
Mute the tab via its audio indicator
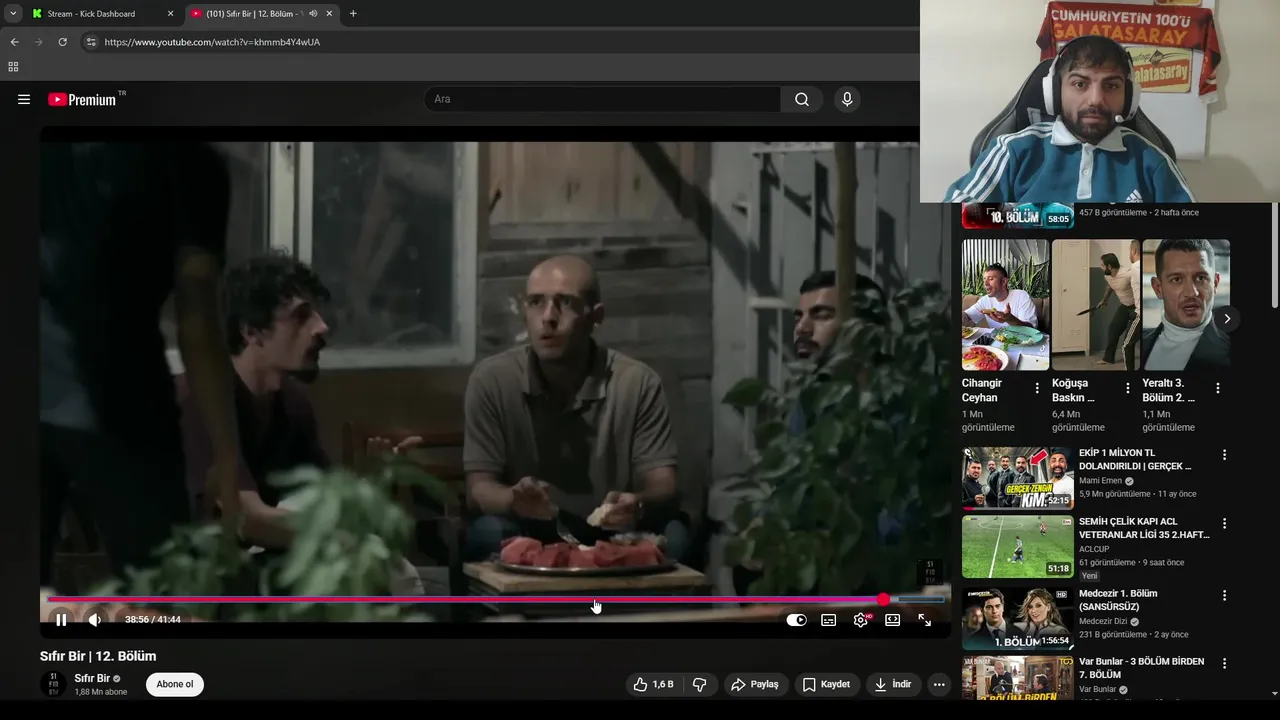point(313,14)
